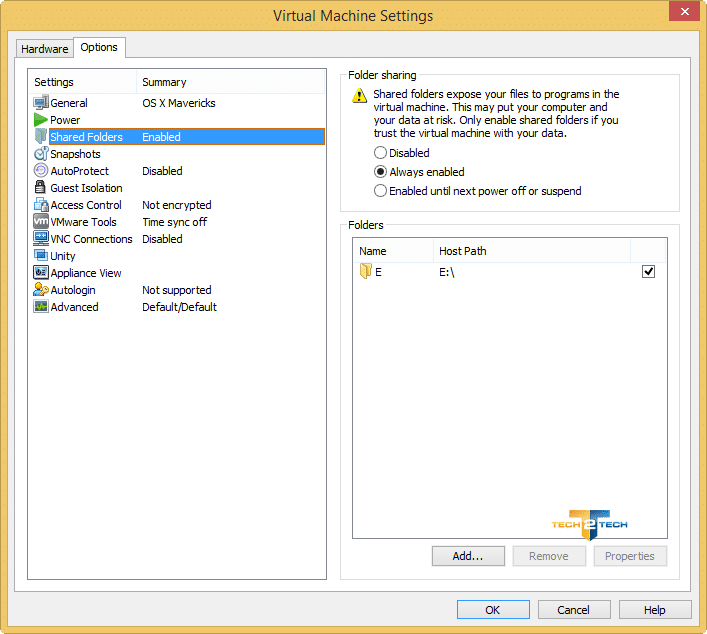The width and height of the screenshot is (707, 634).
Task: Open the Options tab
Action: pyautogui.click(x=99, y=47)
